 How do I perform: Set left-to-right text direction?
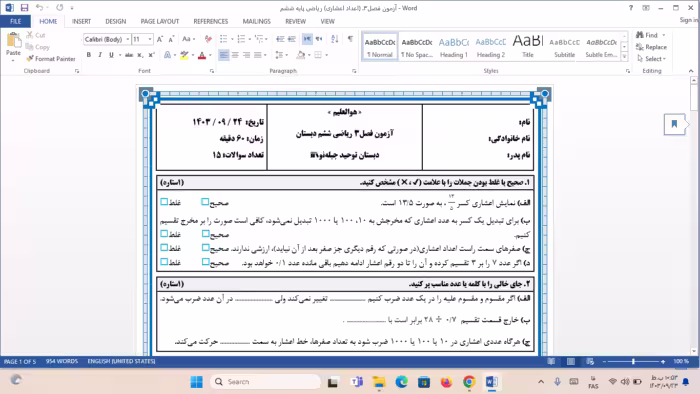point(307,39)
